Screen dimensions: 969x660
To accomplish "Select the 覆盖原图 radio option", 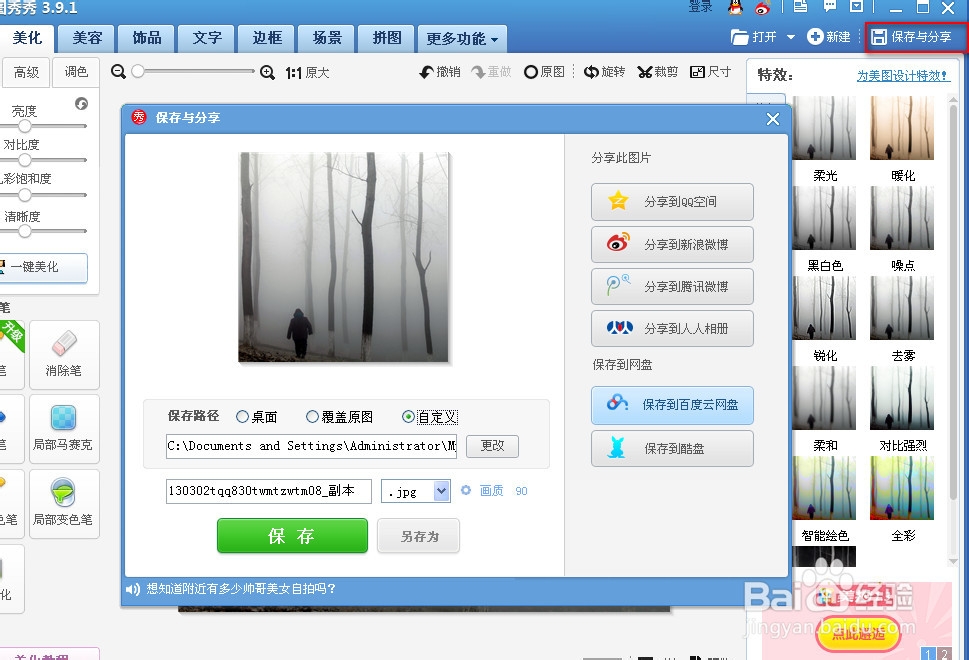I will point(340,417).
